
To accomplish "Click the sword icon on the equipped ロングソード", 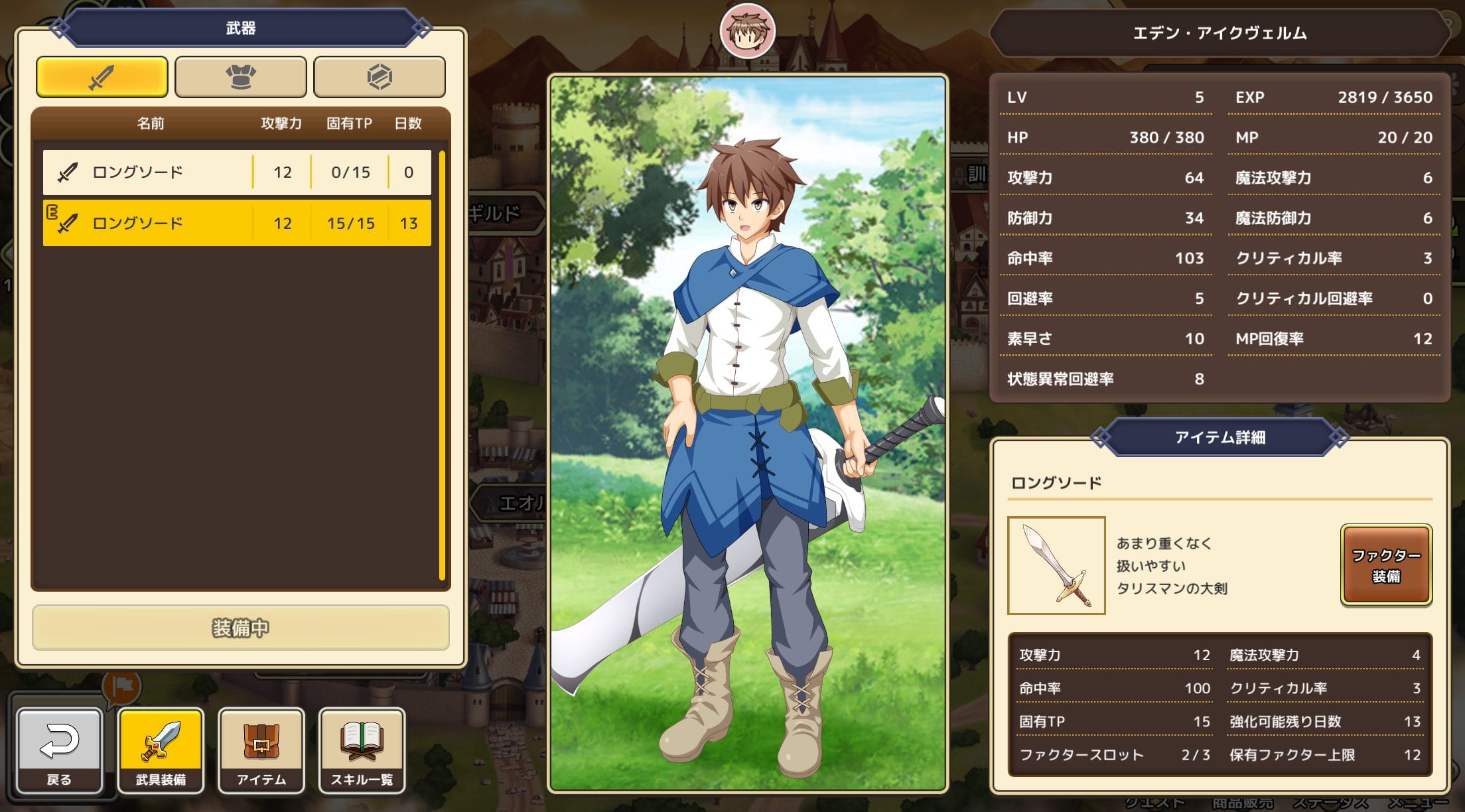I will (67, 224).
